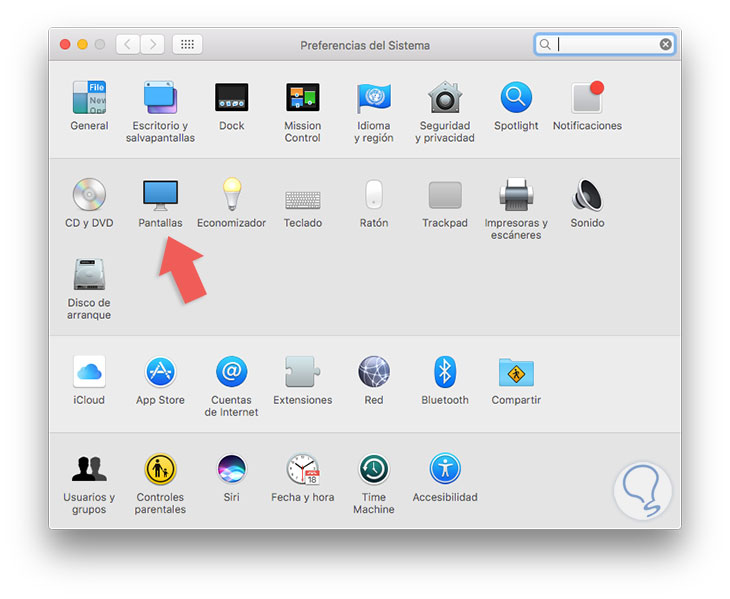This screenshot has width=730, height=599.
Task: Open Siri preferences icon
Action: click(231, 469)
